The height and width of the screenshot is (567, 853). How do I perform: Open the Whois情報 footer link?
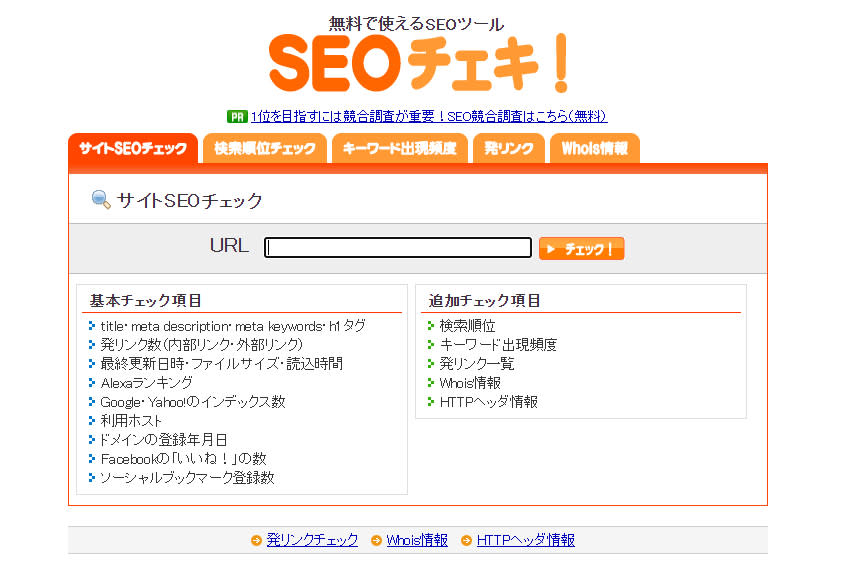[417, 540]
